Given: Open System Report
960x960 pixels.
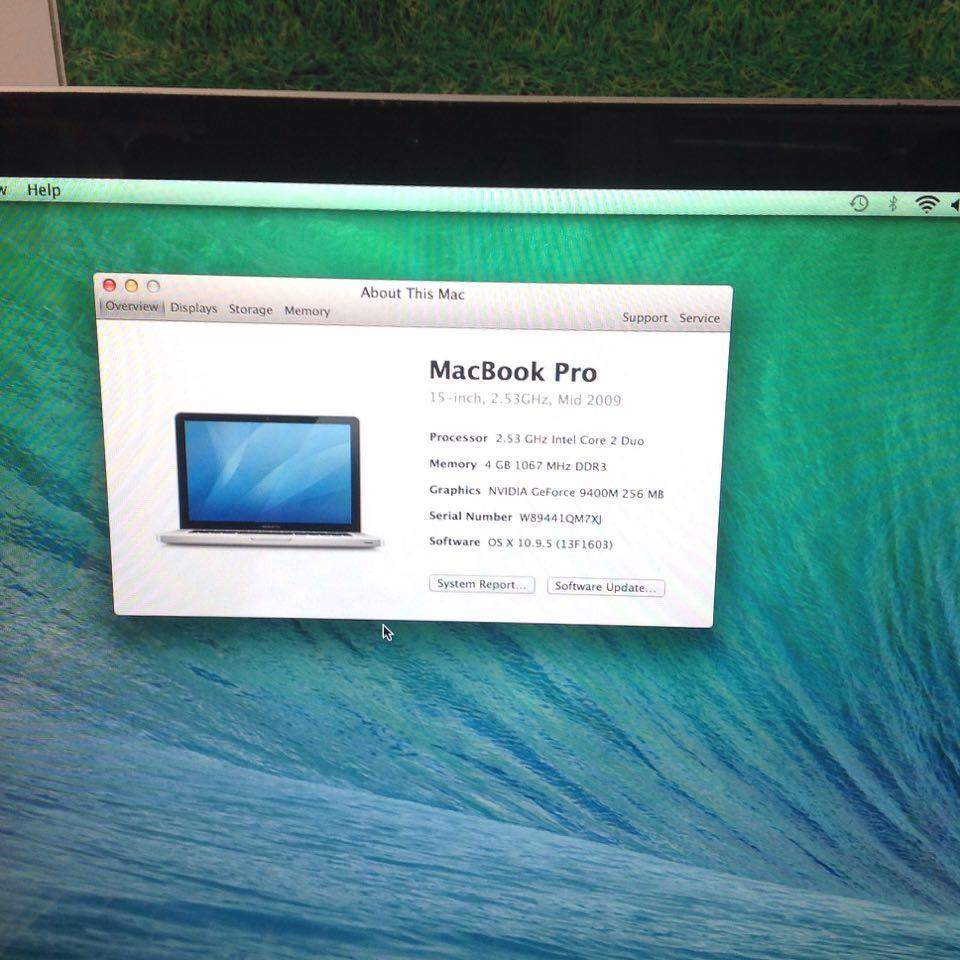Looking at the screenshot, I should point(482,585).
